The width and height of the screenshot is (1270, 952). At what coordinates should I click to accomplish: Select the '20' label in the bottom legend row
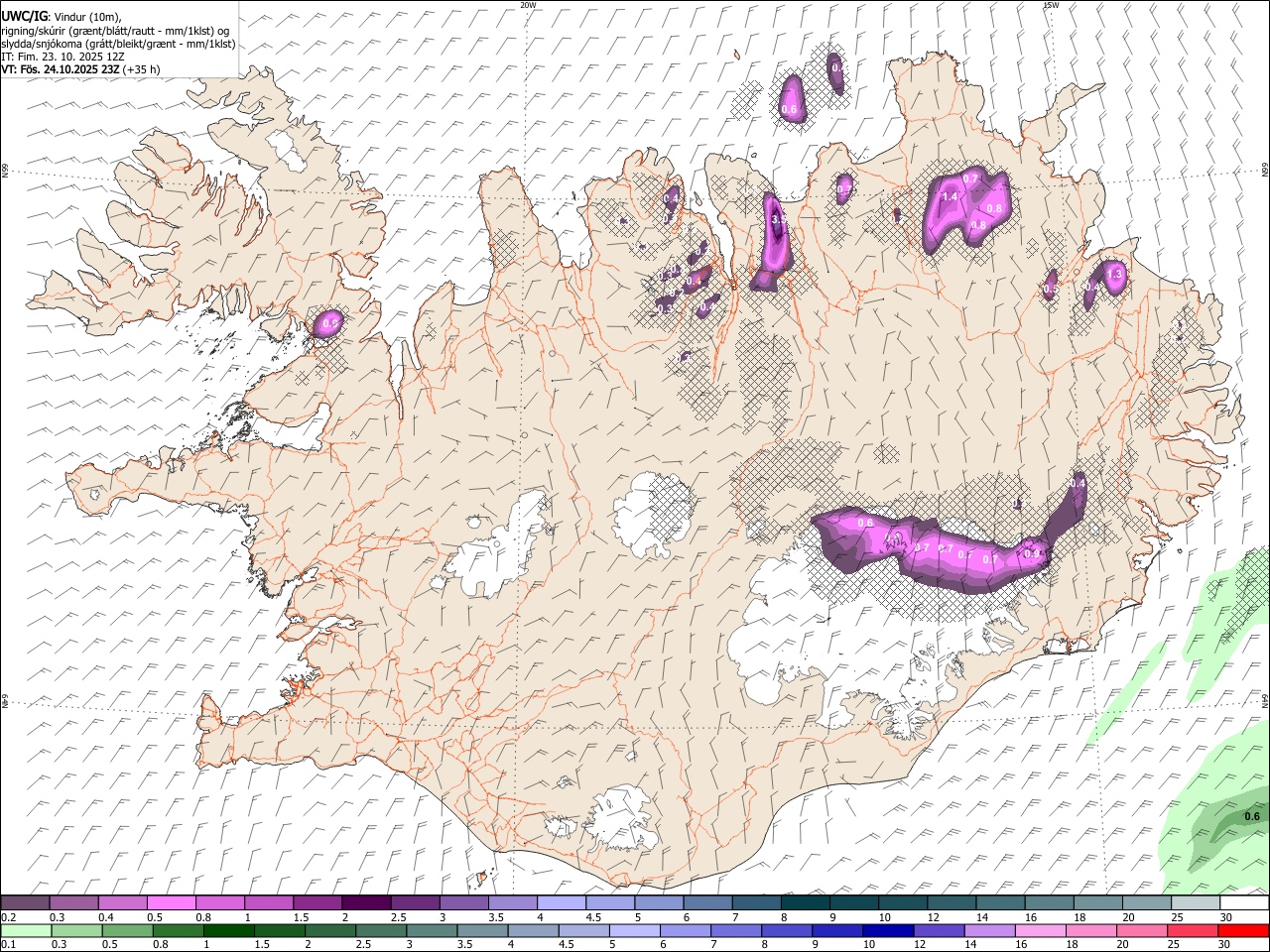1122,945
